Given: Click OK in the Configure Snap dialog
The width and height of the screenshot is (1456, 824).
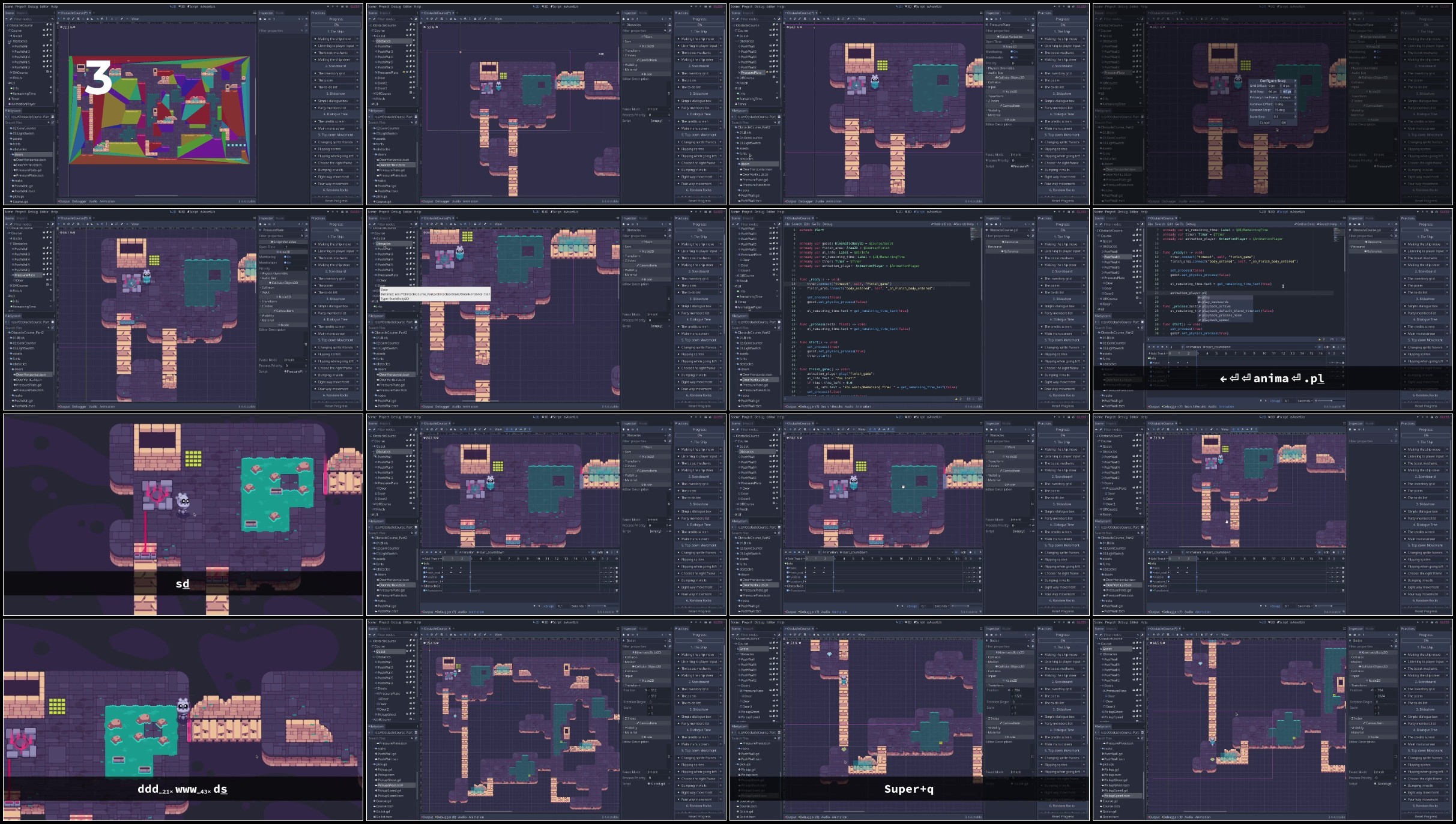Looking at the screenshot, I should point(1284,122).
